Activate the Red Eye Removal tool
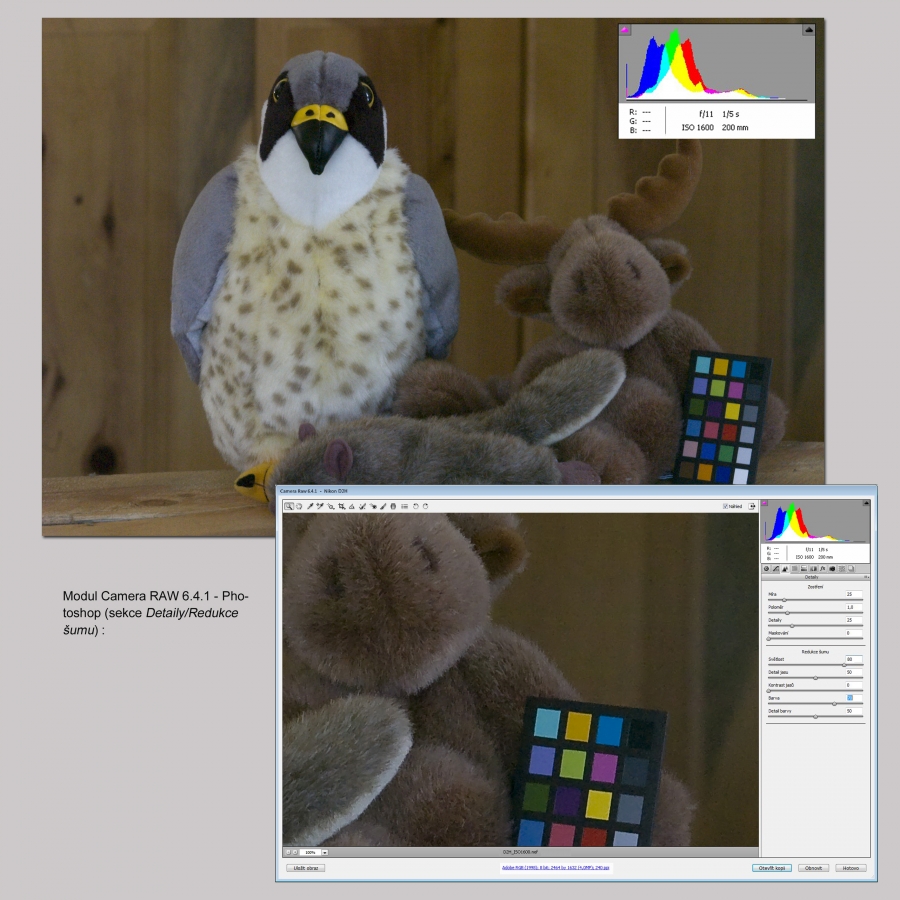Image resolution: width=900 pixels, height=900 pixels. 373,506
